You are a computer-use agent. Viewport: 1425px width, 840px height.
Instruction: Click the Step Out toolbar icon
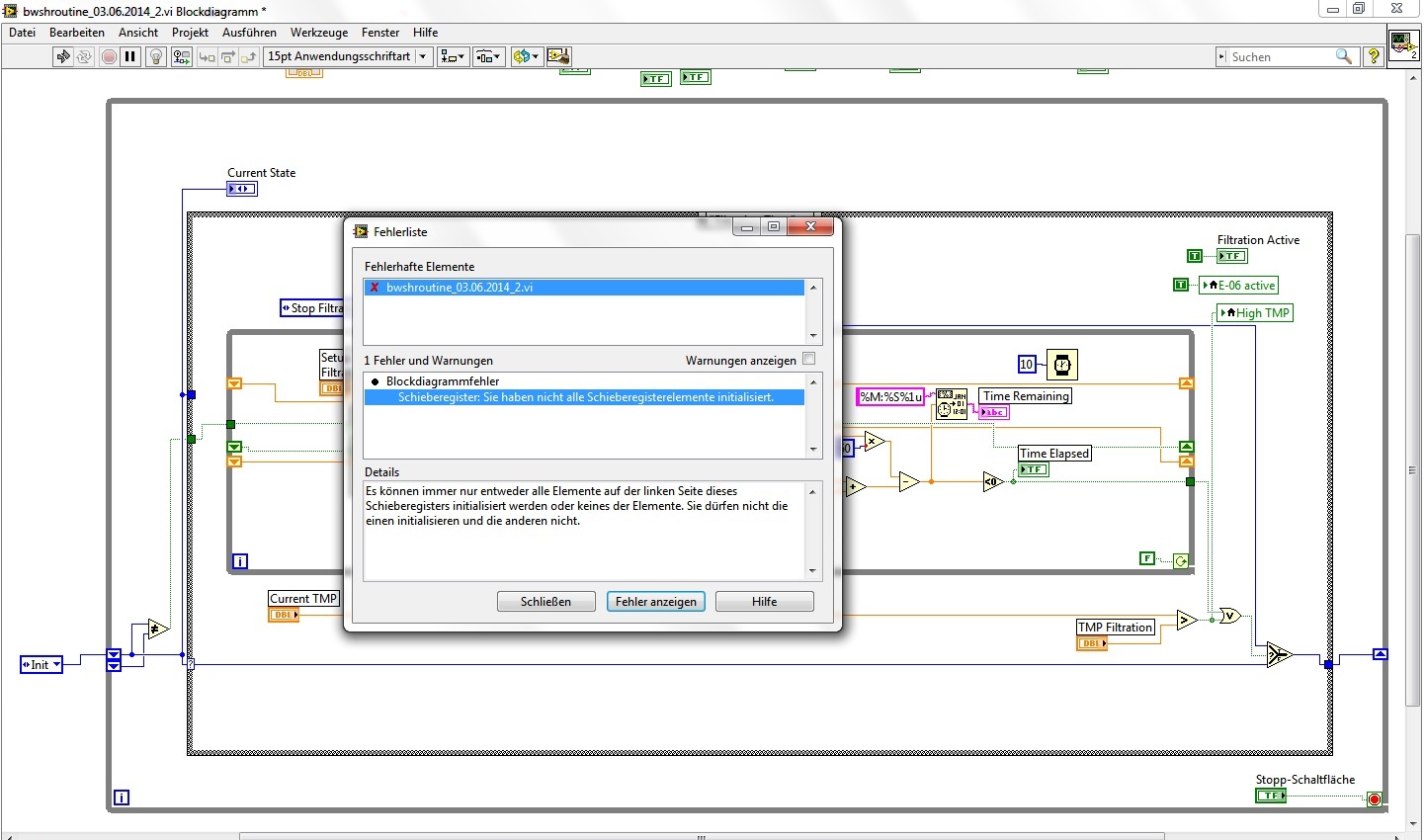[248, 56]
